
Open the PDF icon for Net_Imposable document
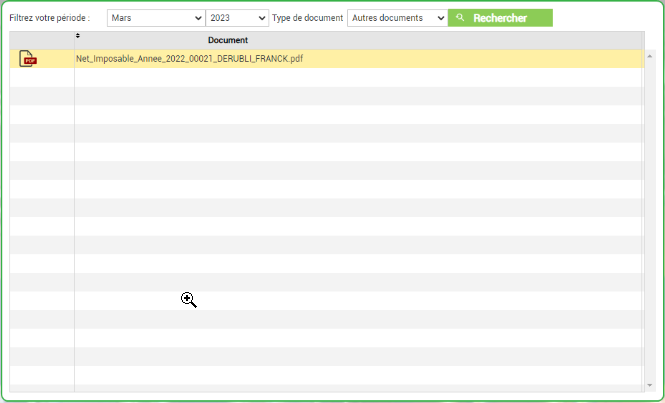click(x=28, y=59)
